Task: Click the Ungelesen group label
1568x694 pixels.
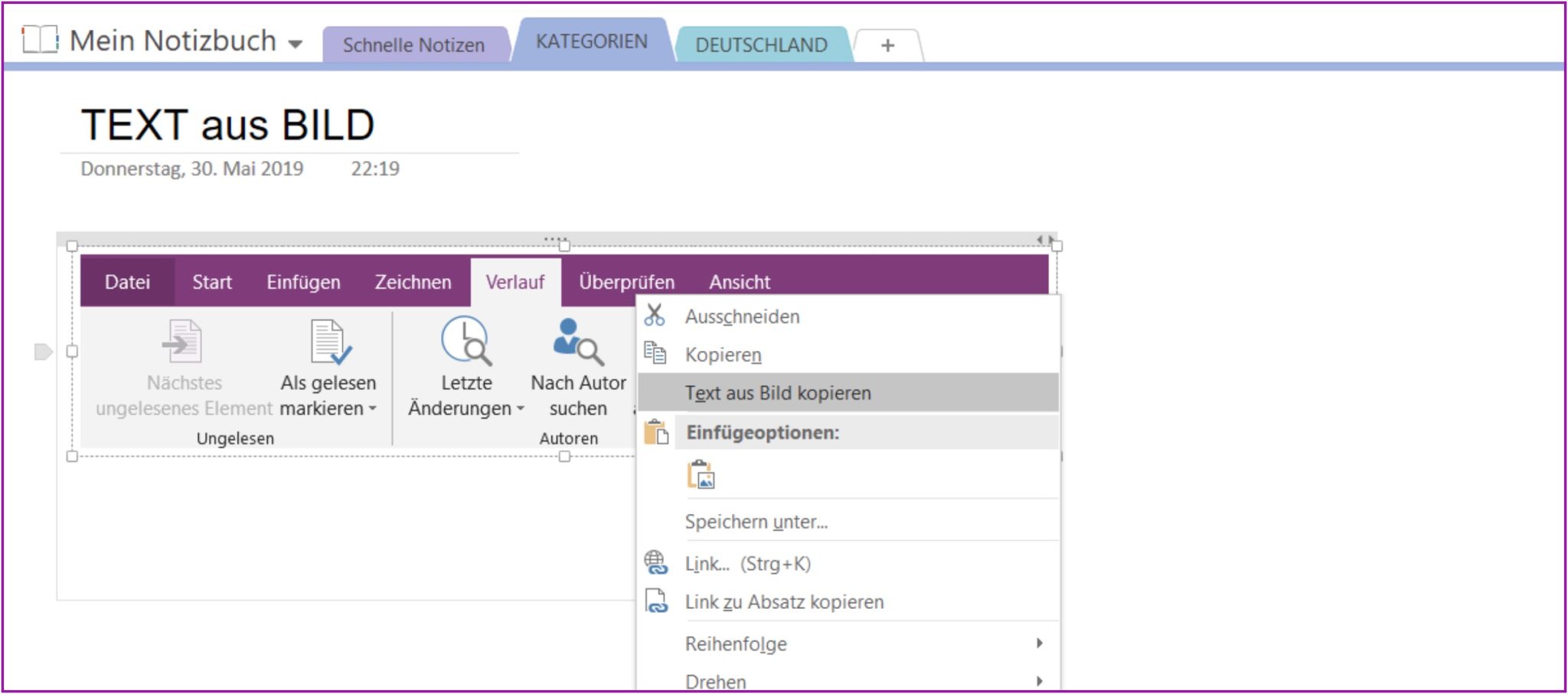Action: [235, 438]
